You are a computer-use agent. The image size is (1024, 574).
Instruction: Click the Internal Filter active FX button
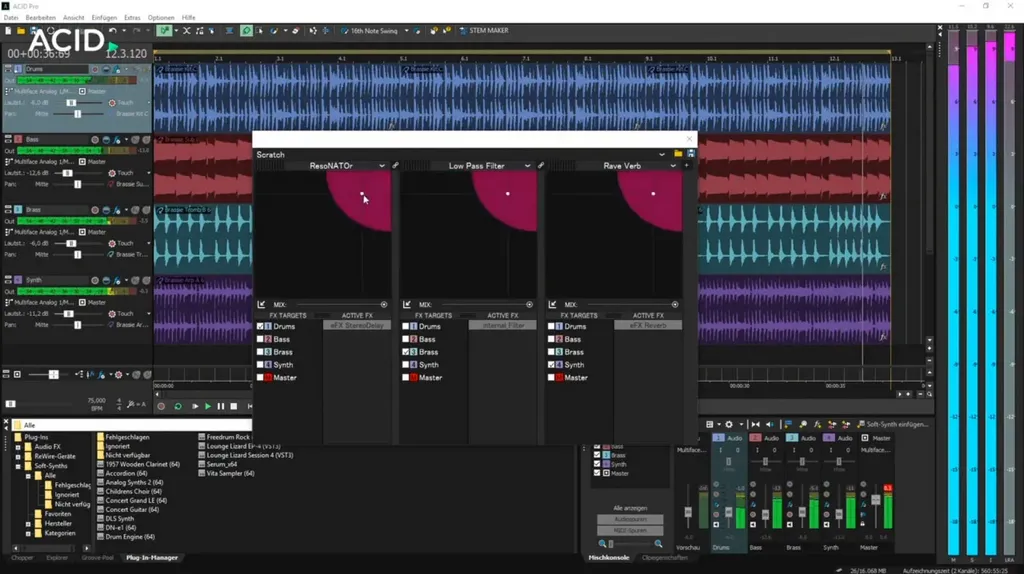(x=502, y=325)
